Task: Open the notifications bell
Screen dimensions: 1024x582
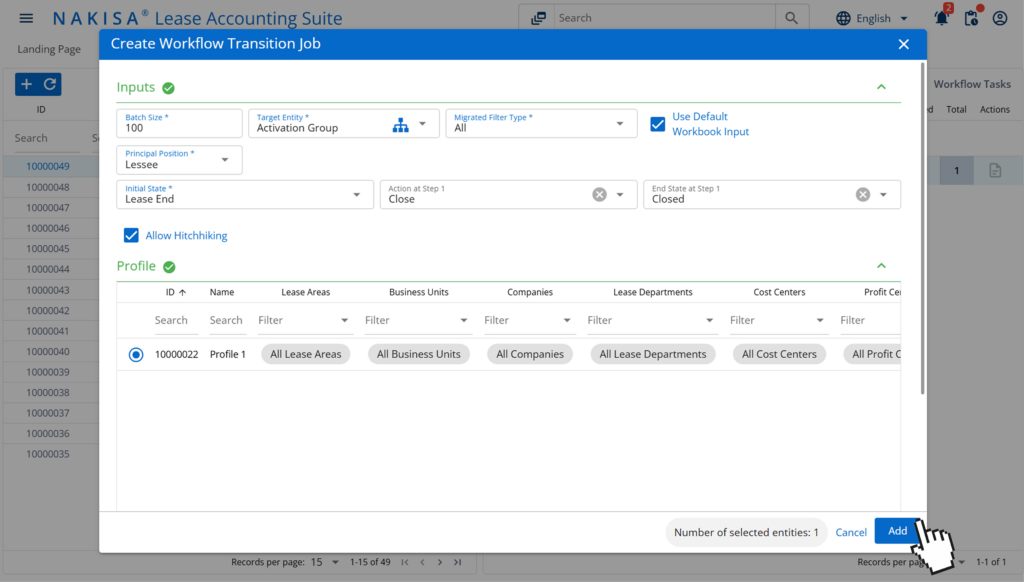Action: 940,17
